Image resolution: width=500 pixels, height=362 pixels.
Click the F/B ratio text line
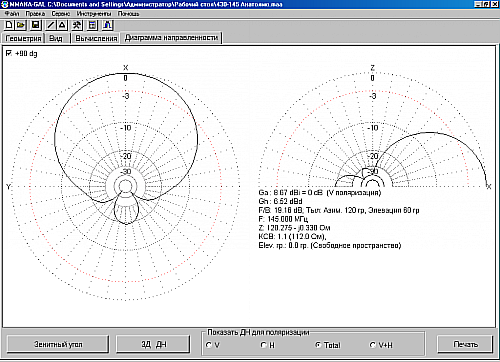click(339, 210)
